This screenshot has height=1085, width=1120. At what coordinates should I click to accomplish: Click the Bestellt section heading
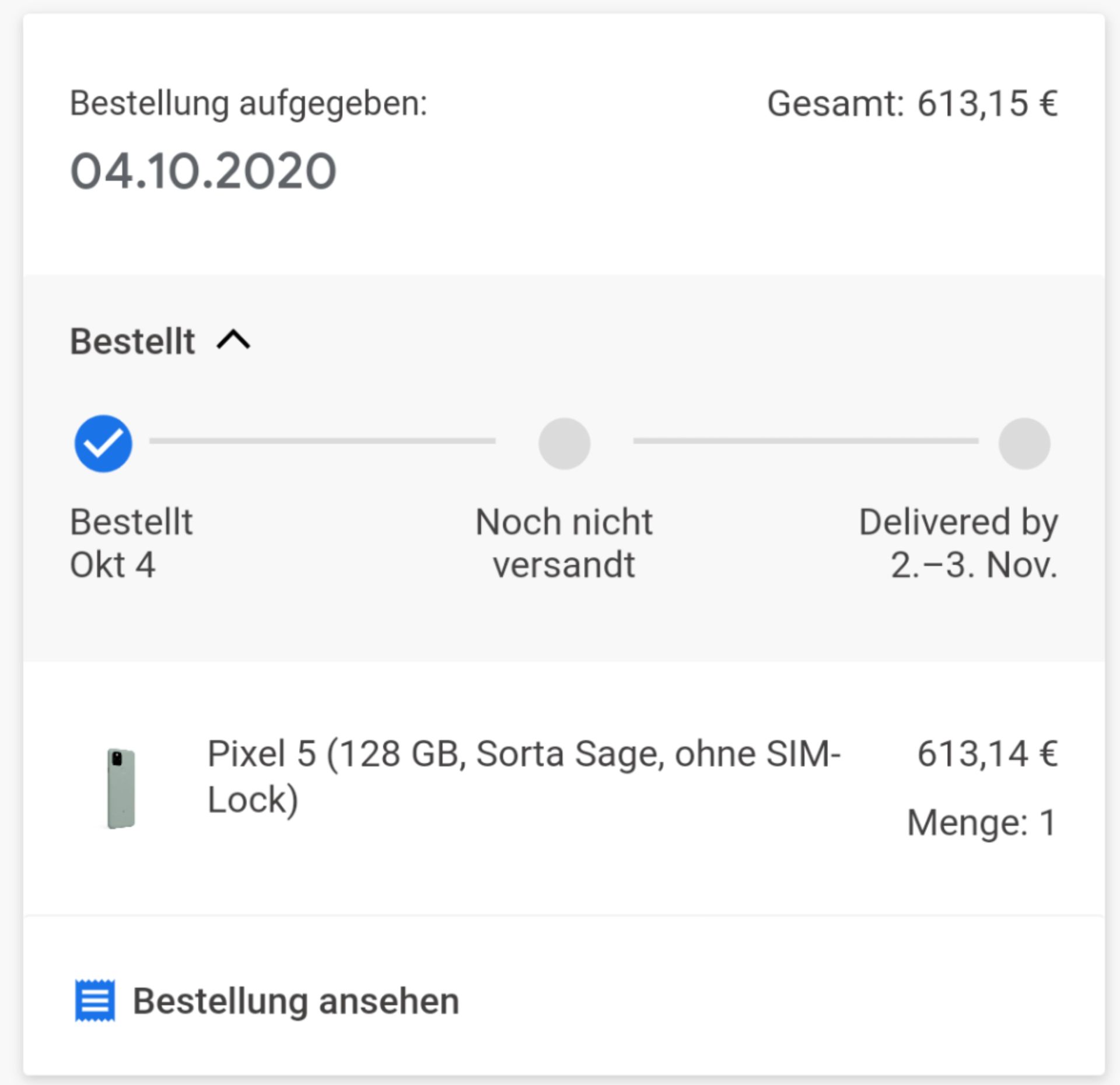tap(132, 341)
